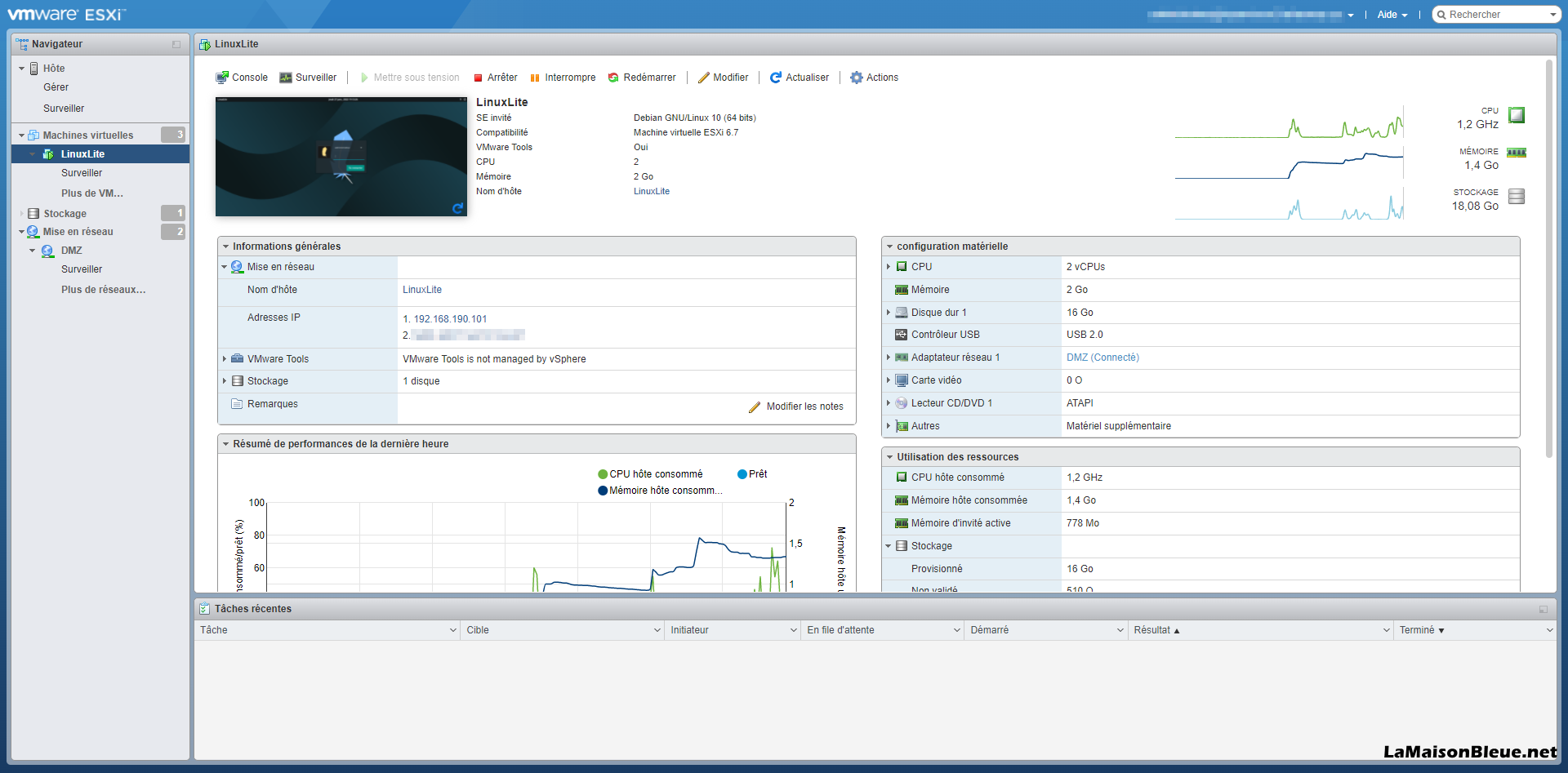The height and width of the screenshot is (773, 1568).
Task: Click the LinuxLite hostname link in Informations générales
Action: tap(422, 290)
